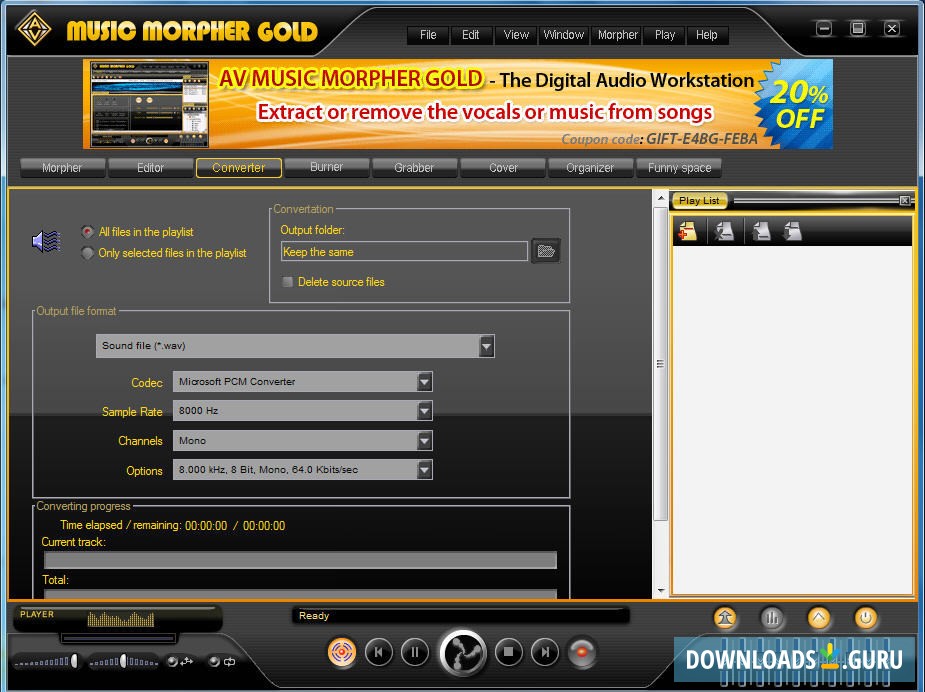
Task: Enable the 'Delete source files' checkbox
Action: point(287,282)
